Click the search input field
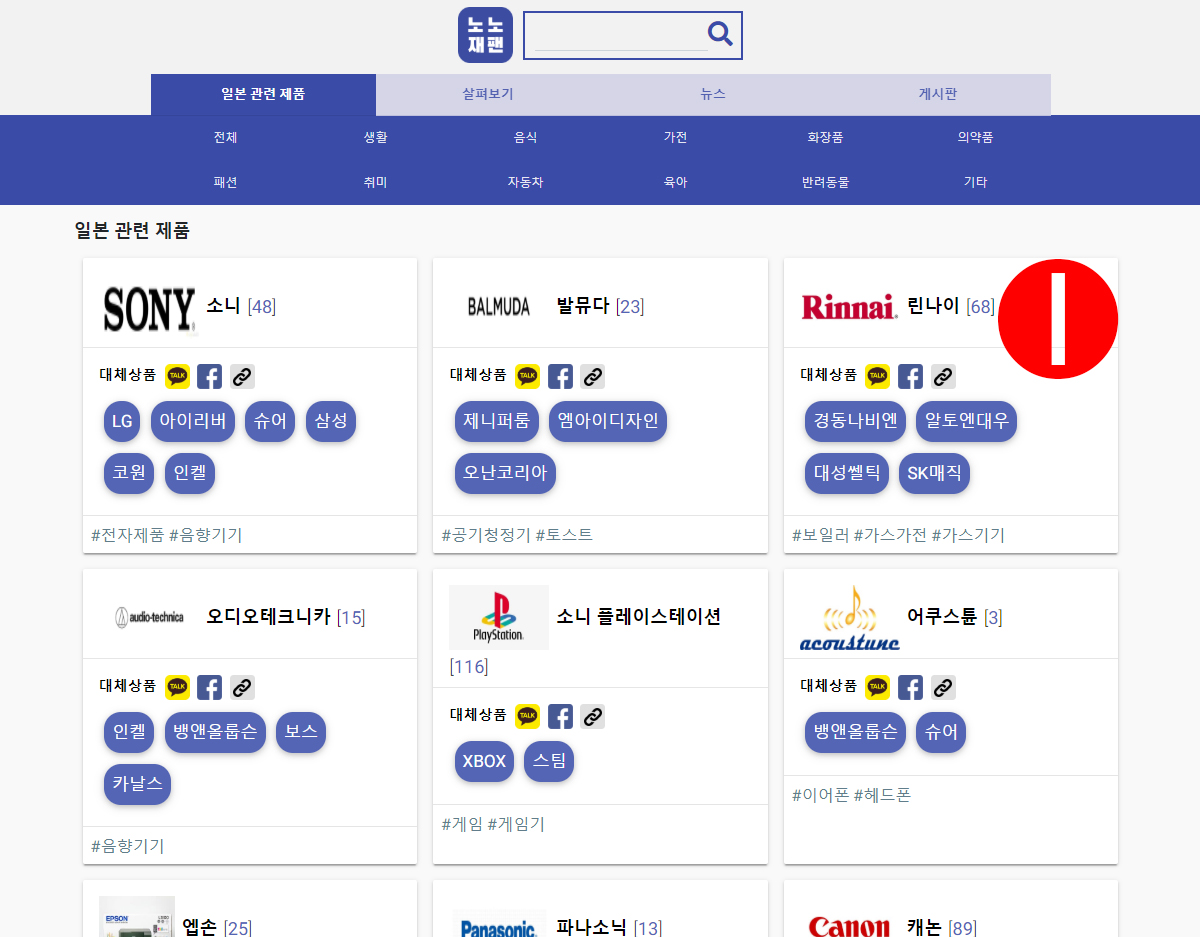The image size is (1200, 937). pyautogui.click(x=620, y=35)
